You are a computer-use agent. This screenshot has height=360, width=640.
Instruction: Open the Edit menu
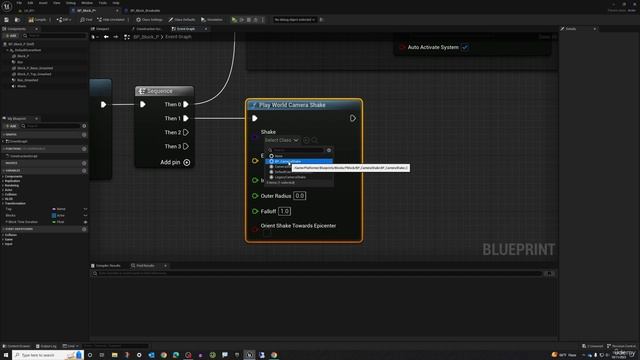[x=30, y=3]
